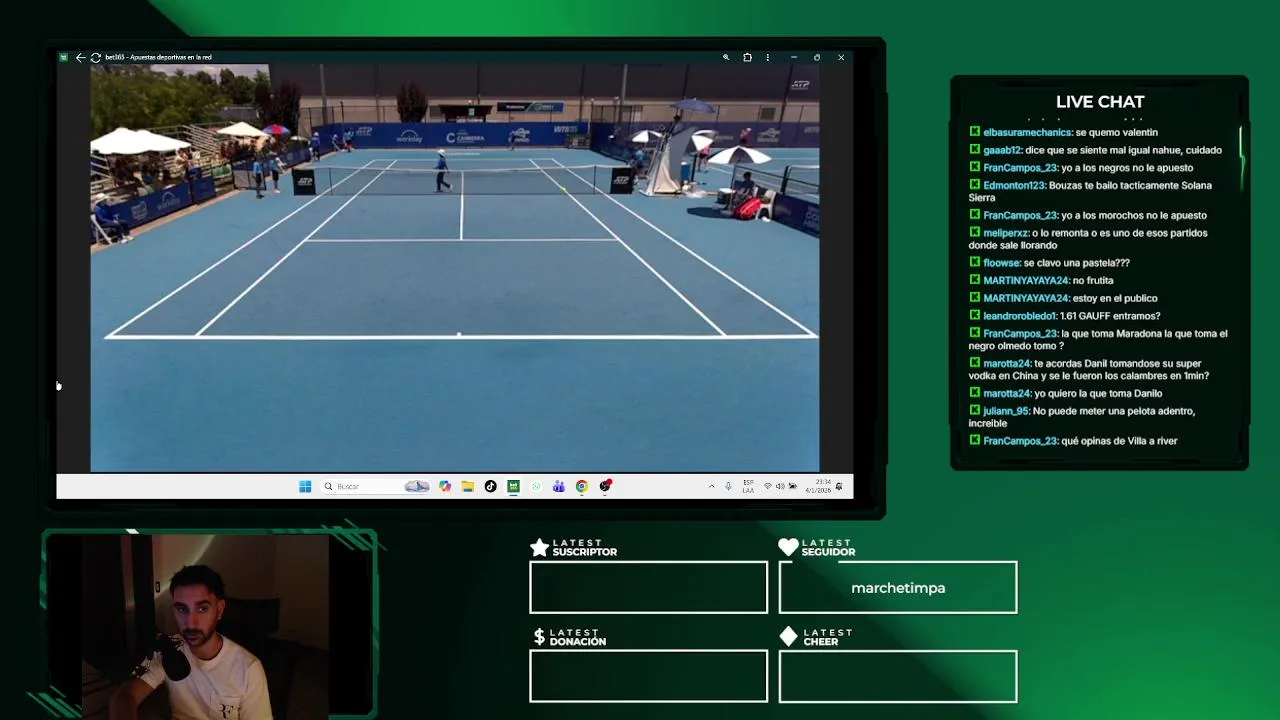1280x720 pixels.
Task: Click username leandrorobledo1 in chat
Action: [x=1019, y=316]
